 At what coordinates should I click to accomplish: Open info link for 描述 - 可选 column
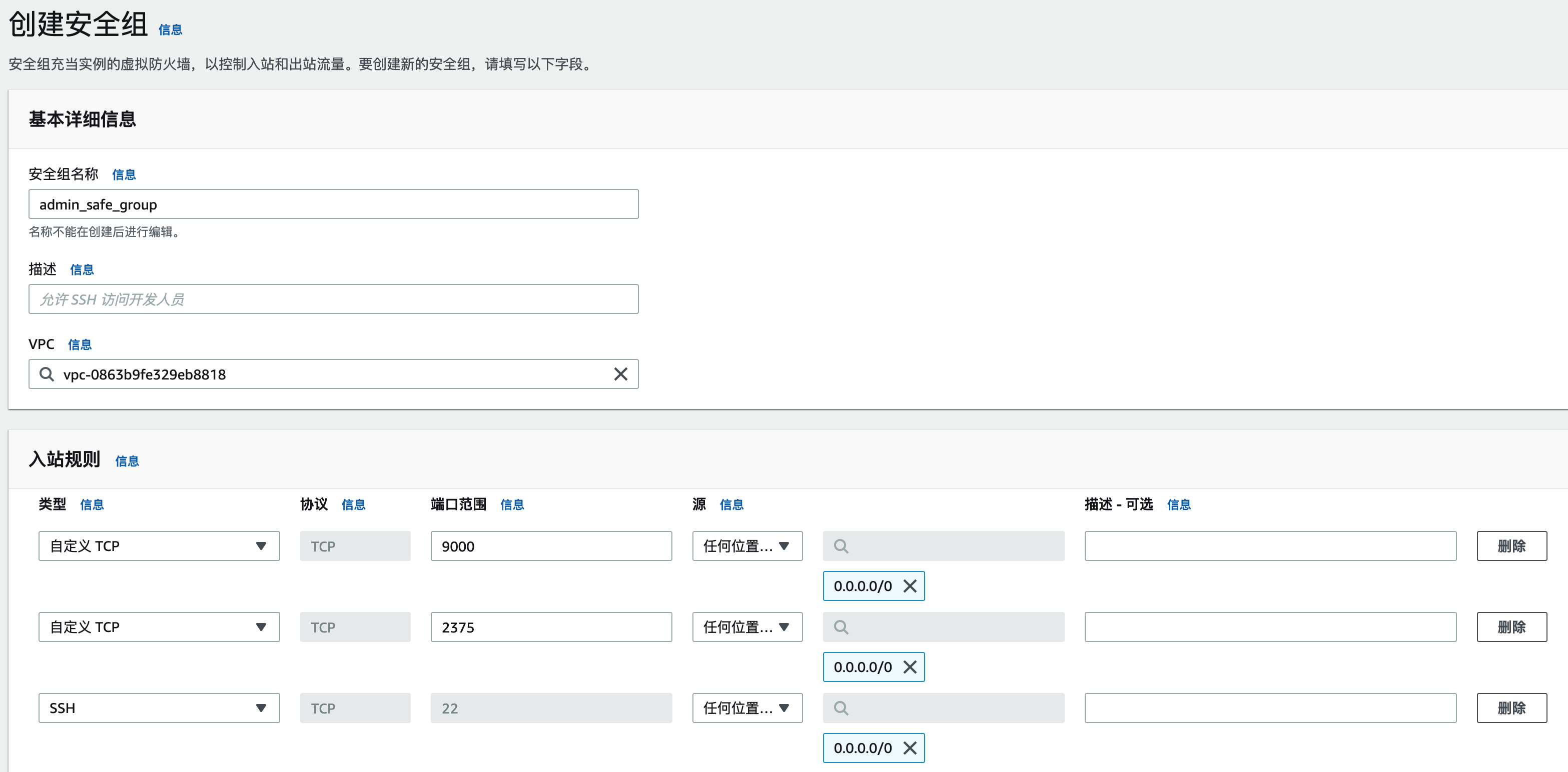(1178, 504)
